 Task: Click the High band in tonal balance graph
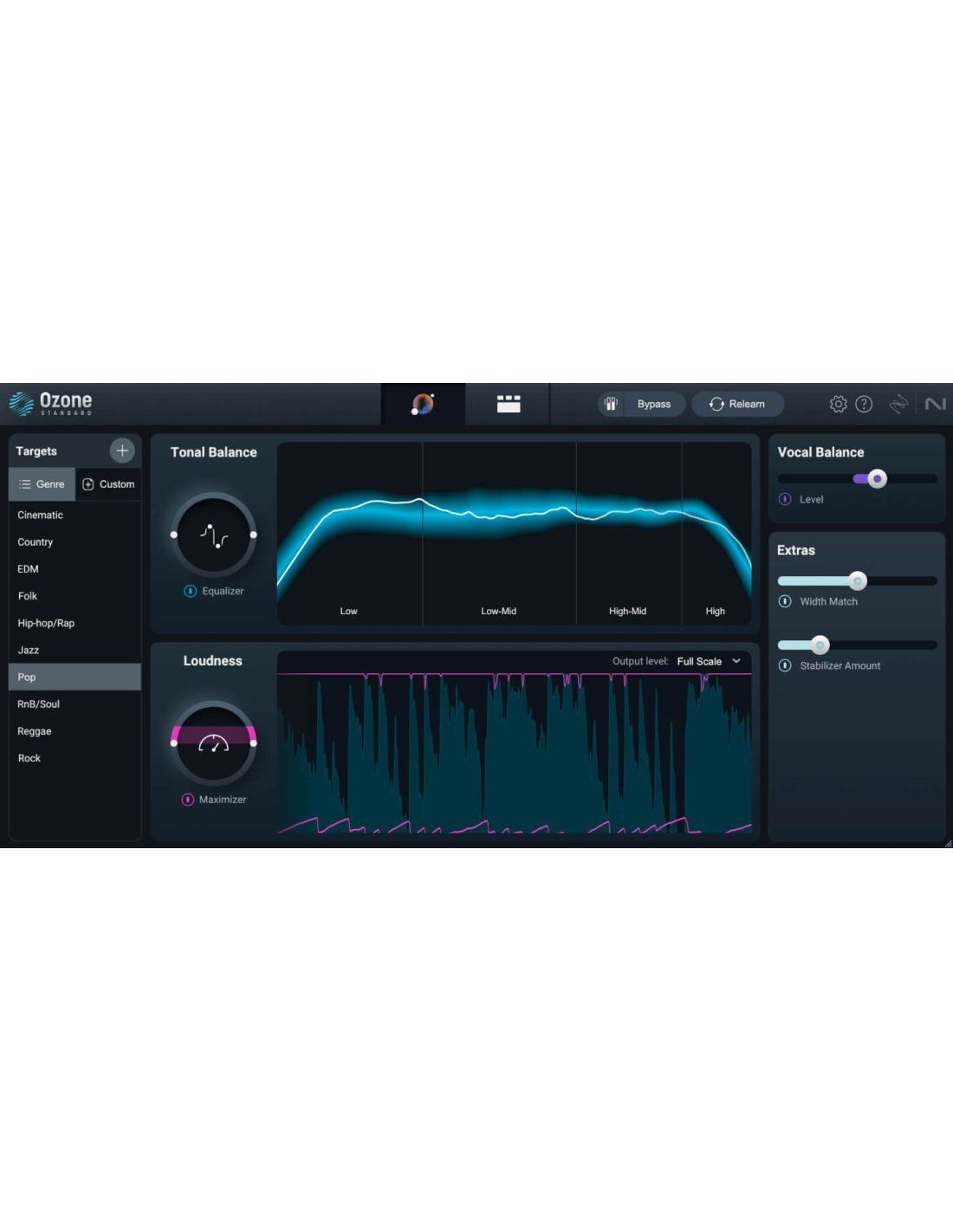pyautogui.click(x=716, y=533)
